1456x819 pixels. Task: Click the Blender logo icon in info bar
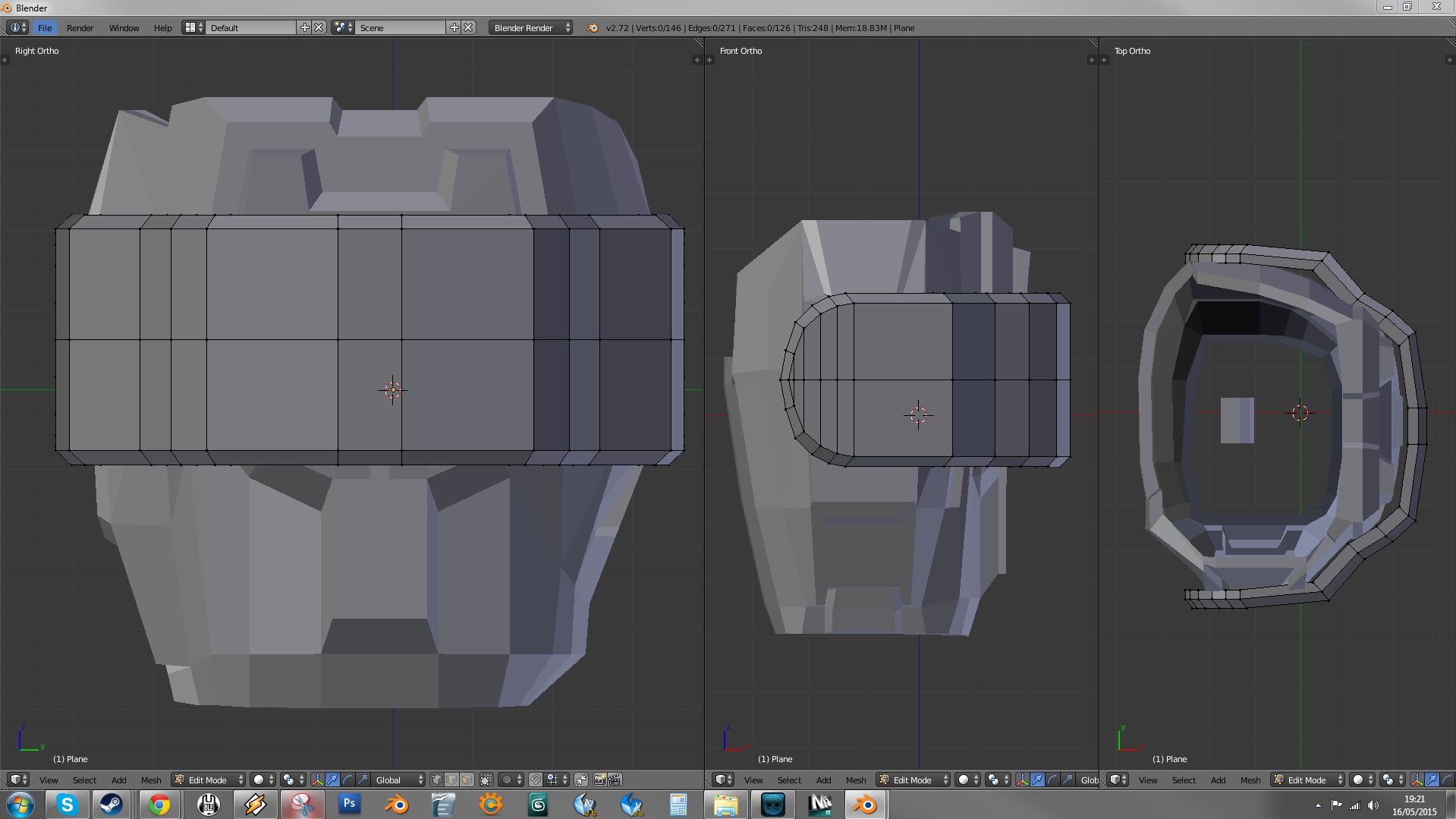click(592, 28)
